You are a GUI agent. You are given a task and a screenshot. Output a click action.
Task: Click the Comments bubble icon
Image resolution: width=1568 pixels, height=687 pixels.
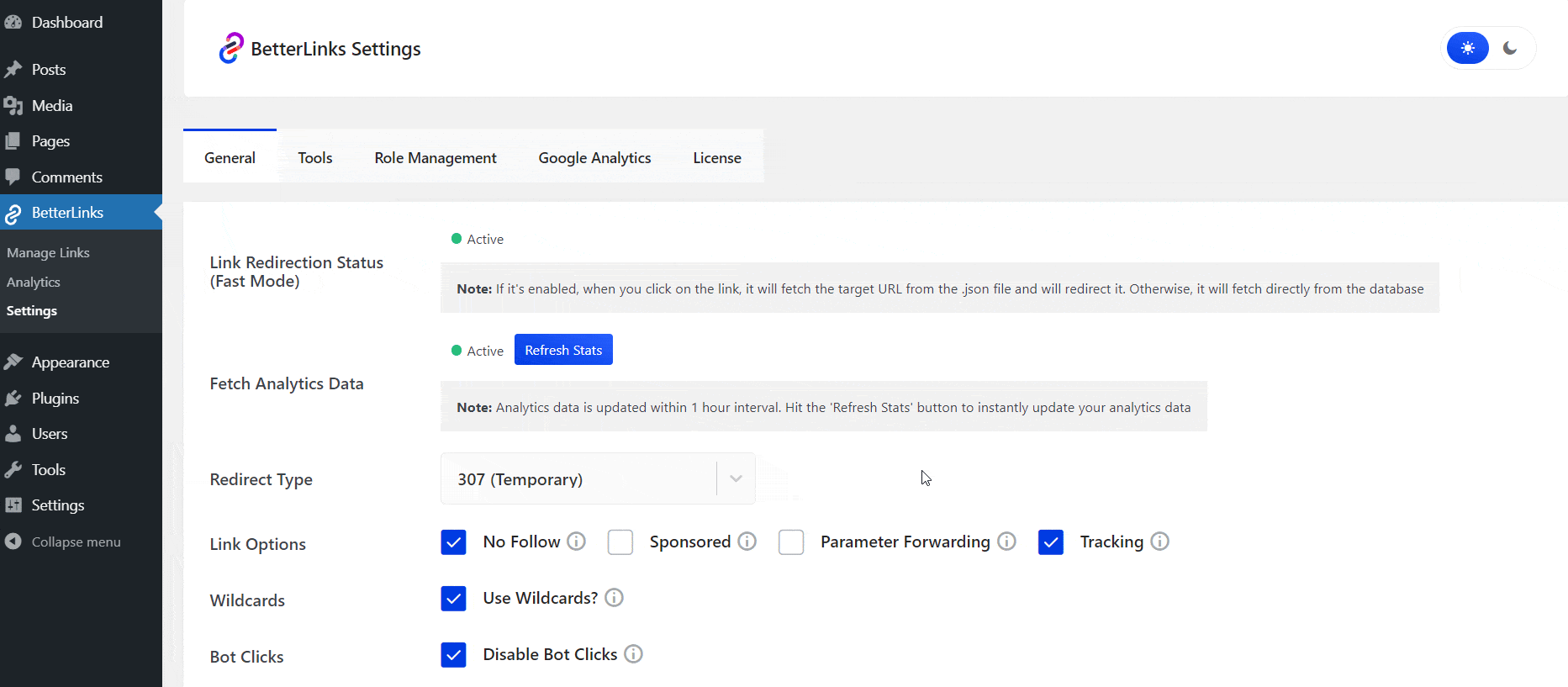click(13, 177)
